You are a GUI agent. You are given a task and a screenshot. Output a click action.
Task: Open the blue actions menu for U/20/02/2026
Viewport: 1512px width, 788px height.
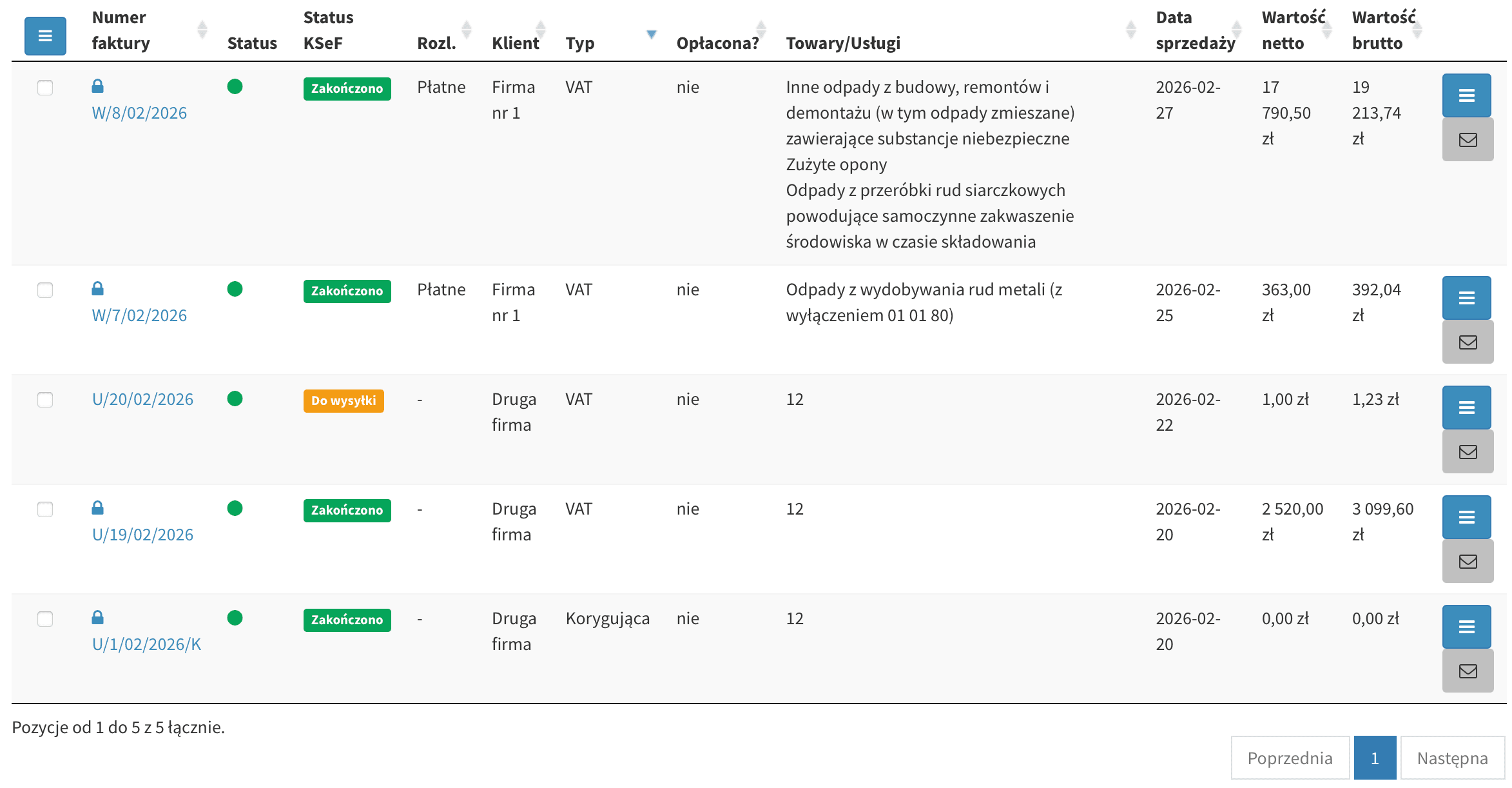pos(1467,407)
